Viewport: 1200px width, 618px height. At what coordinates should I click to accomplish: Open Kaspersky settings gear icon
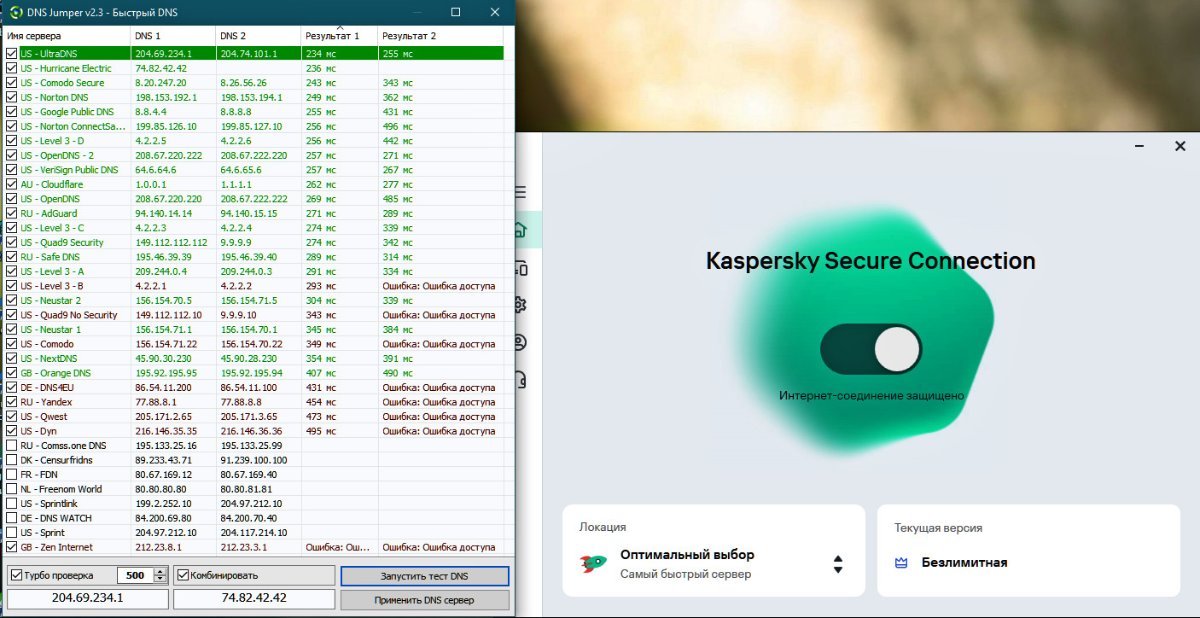pos(519,305)
